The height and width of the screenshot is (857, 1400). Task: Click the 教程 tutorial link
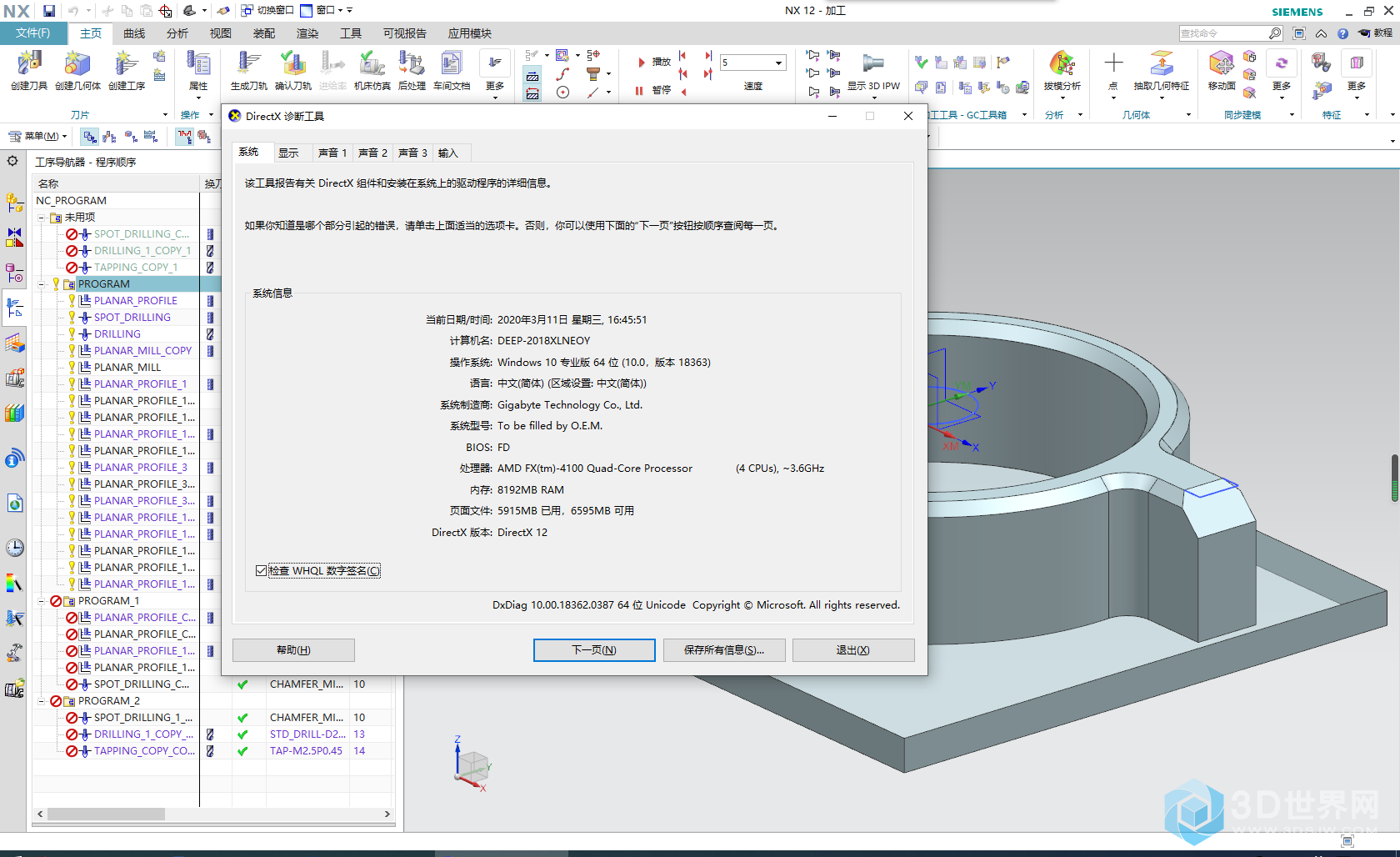click(1376, 33)
